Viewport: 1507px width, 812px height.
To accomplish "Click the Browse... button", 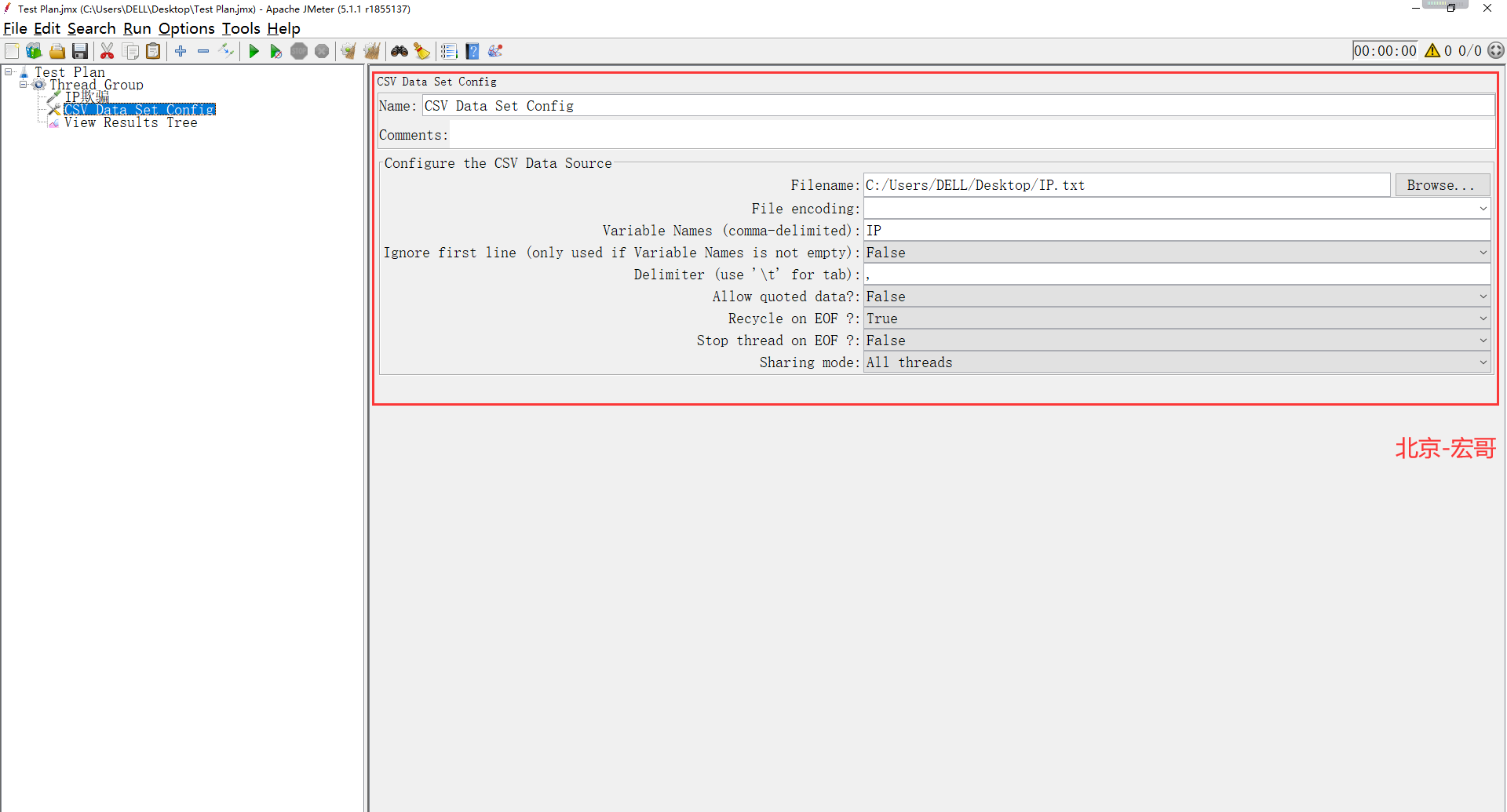I will tap(1441, 185).
